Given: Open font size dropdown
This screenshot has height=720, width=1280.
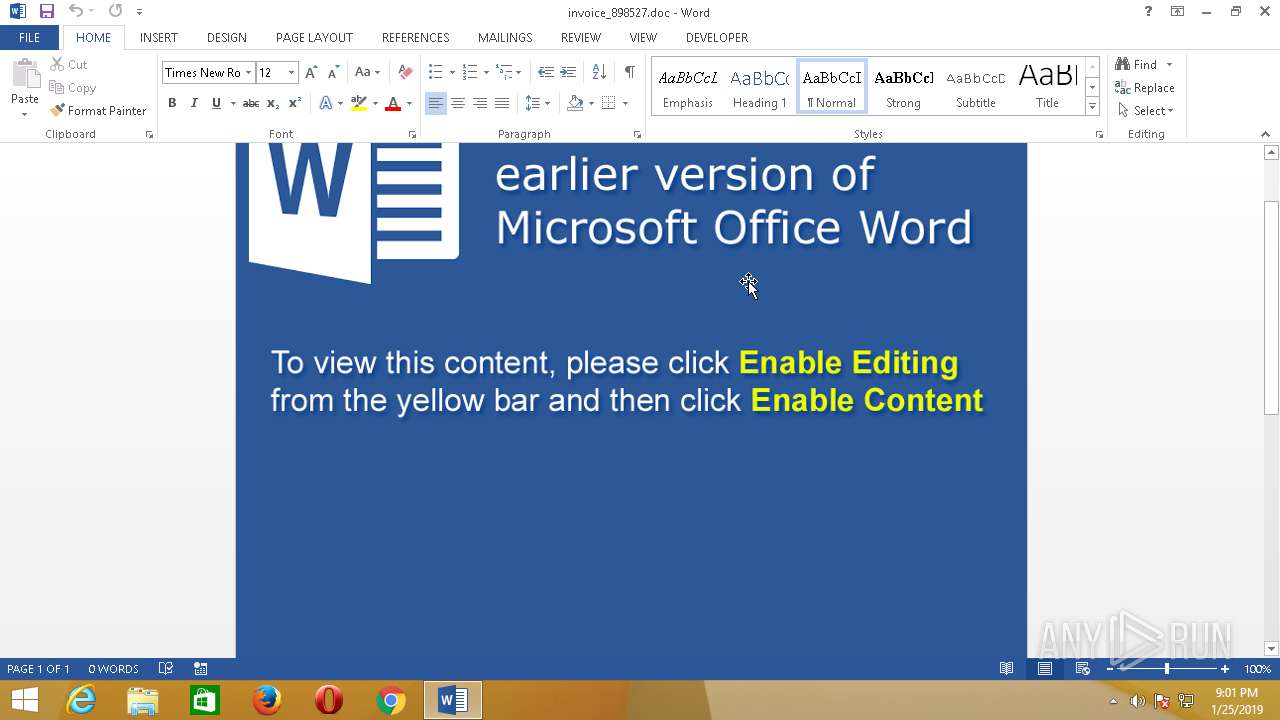Looking at the screenshot, I should point(291,72).
